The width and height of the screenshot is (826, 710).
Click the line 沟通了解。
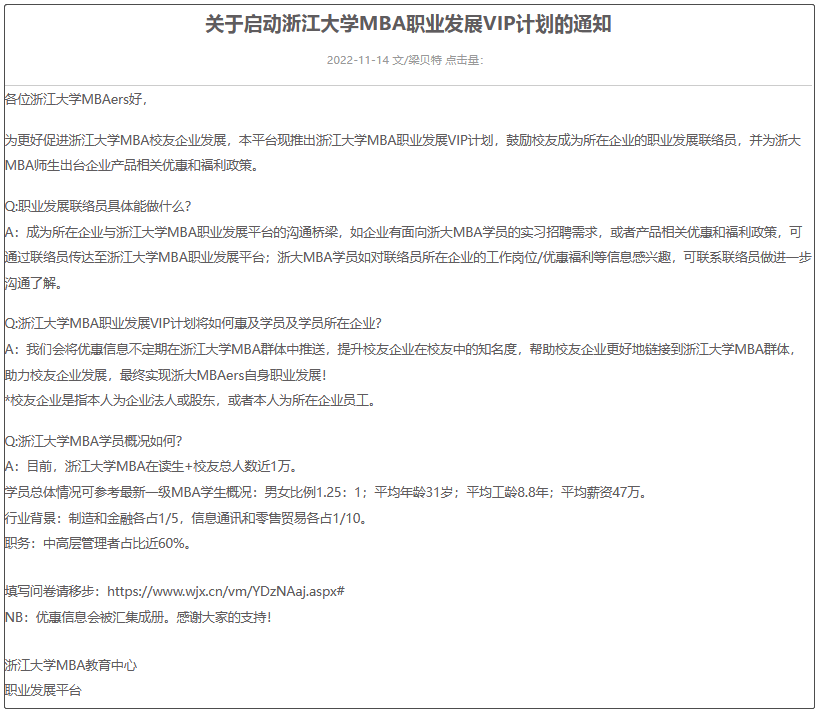[34, 283]
